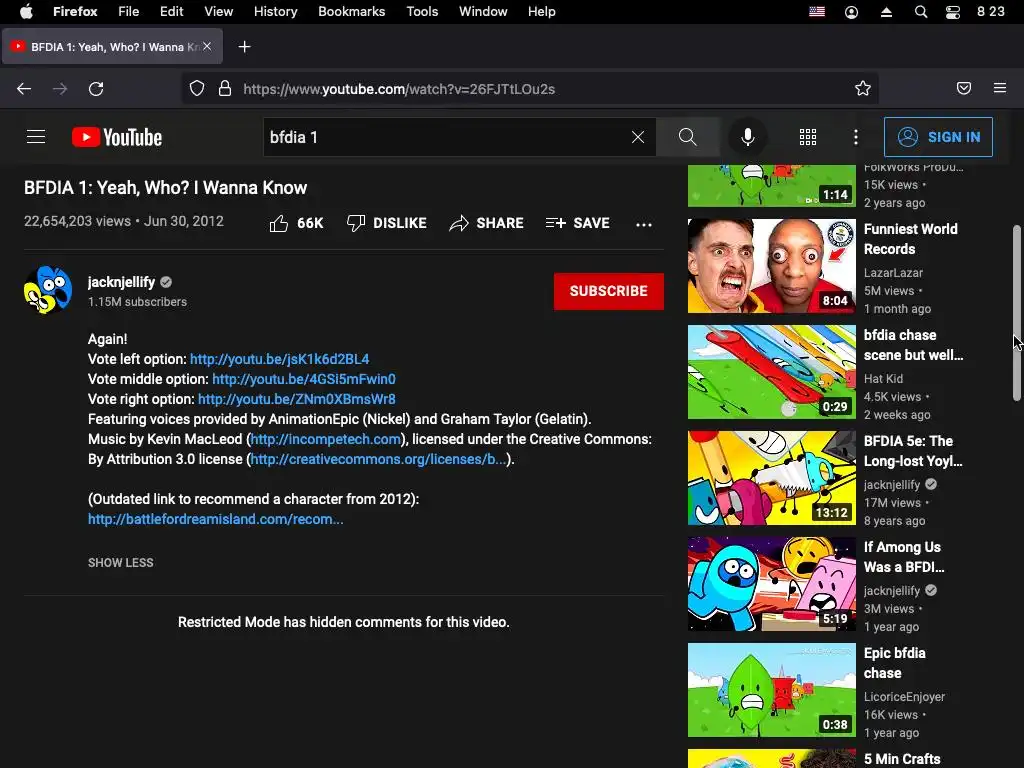Open the File menu

(x=128, y=12)
